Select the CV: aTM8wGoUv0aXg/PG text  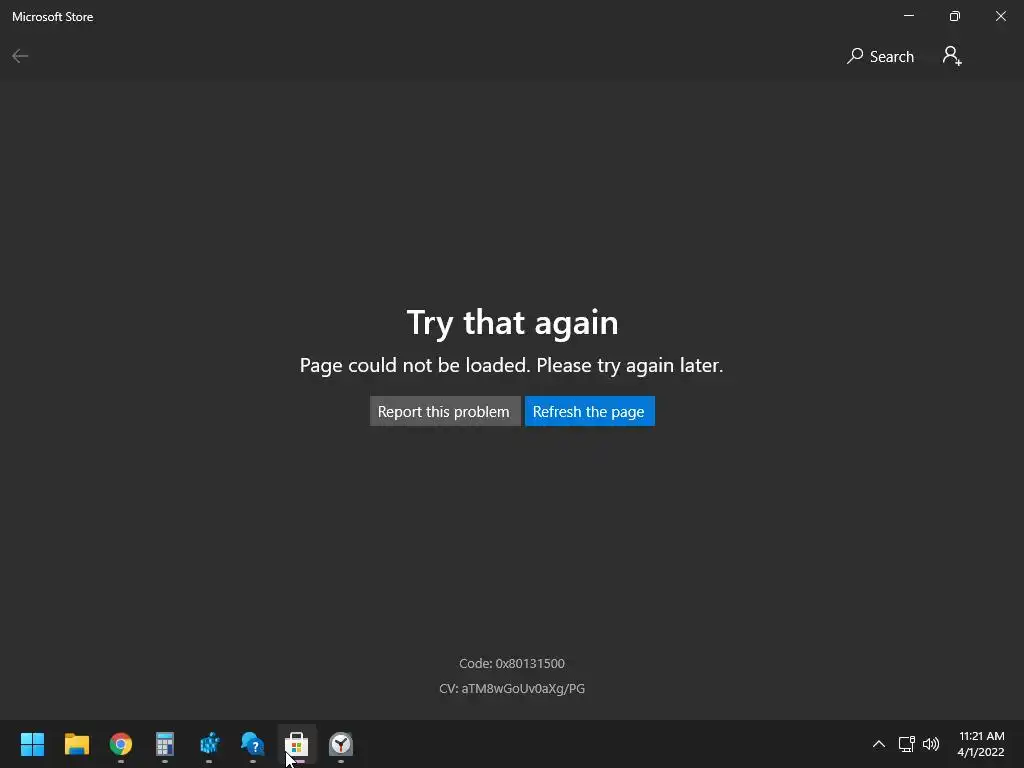[x=512, y=688]
